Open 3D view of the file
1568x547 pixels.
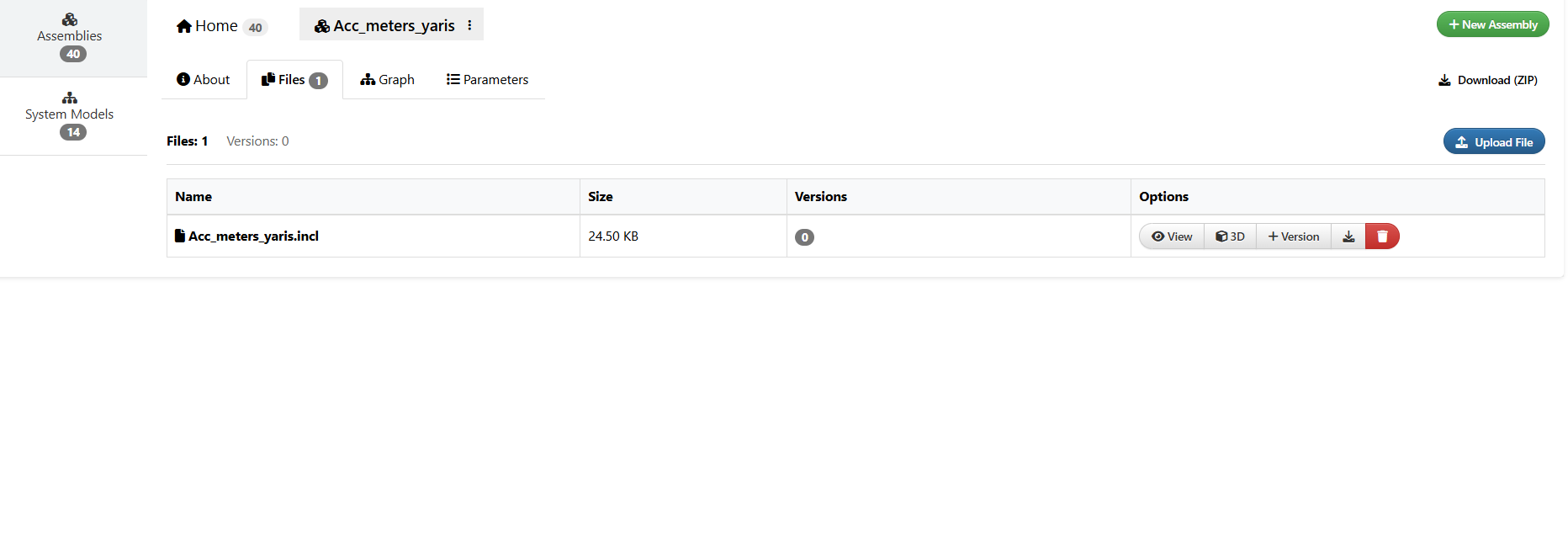[1230, 236]
